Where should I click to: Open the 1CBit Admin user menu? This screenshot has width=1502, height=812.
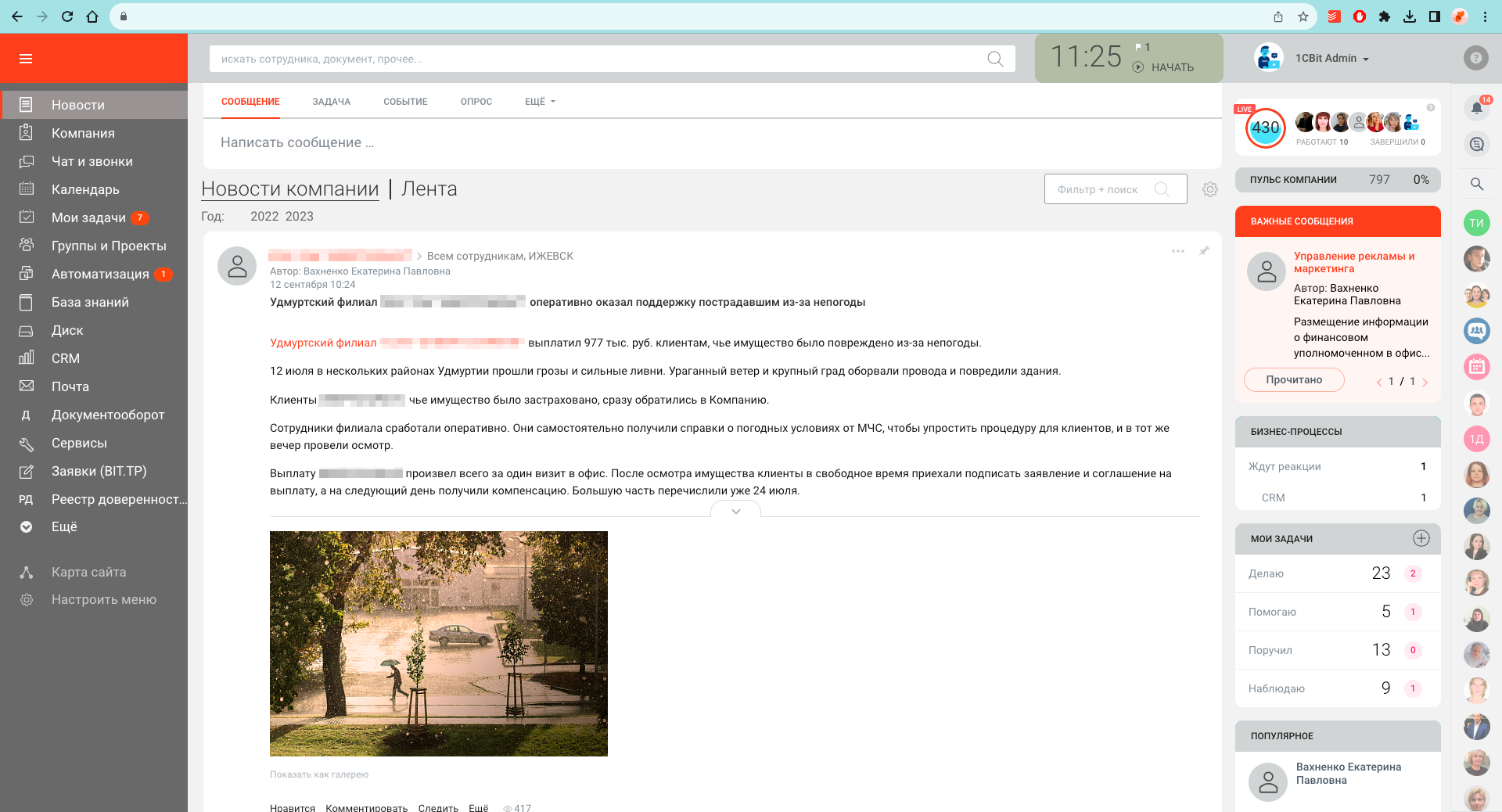[x=1332, y=59]
